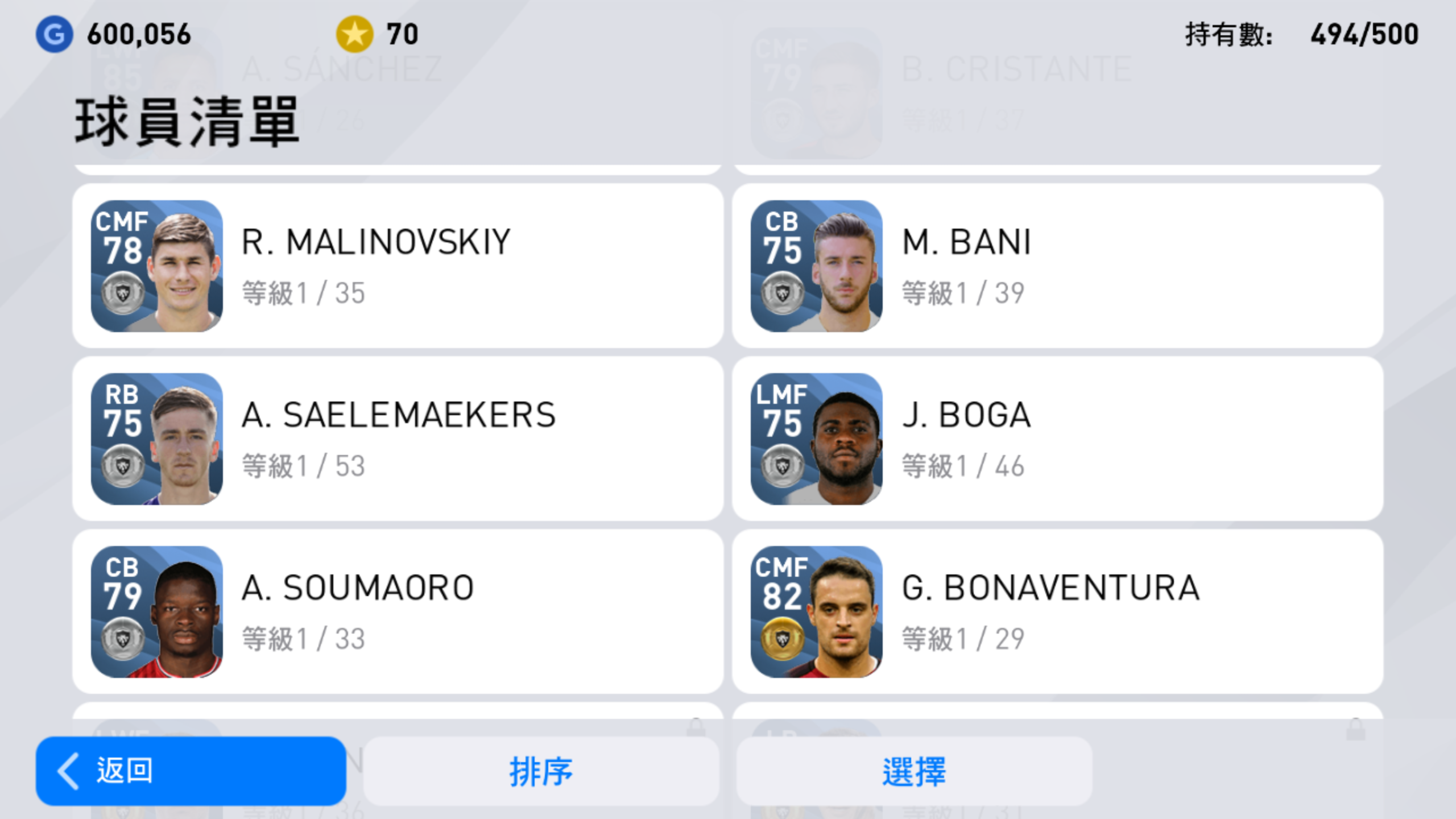
Task: Tap the 494/500 player count indicator
Action: 1364,34
